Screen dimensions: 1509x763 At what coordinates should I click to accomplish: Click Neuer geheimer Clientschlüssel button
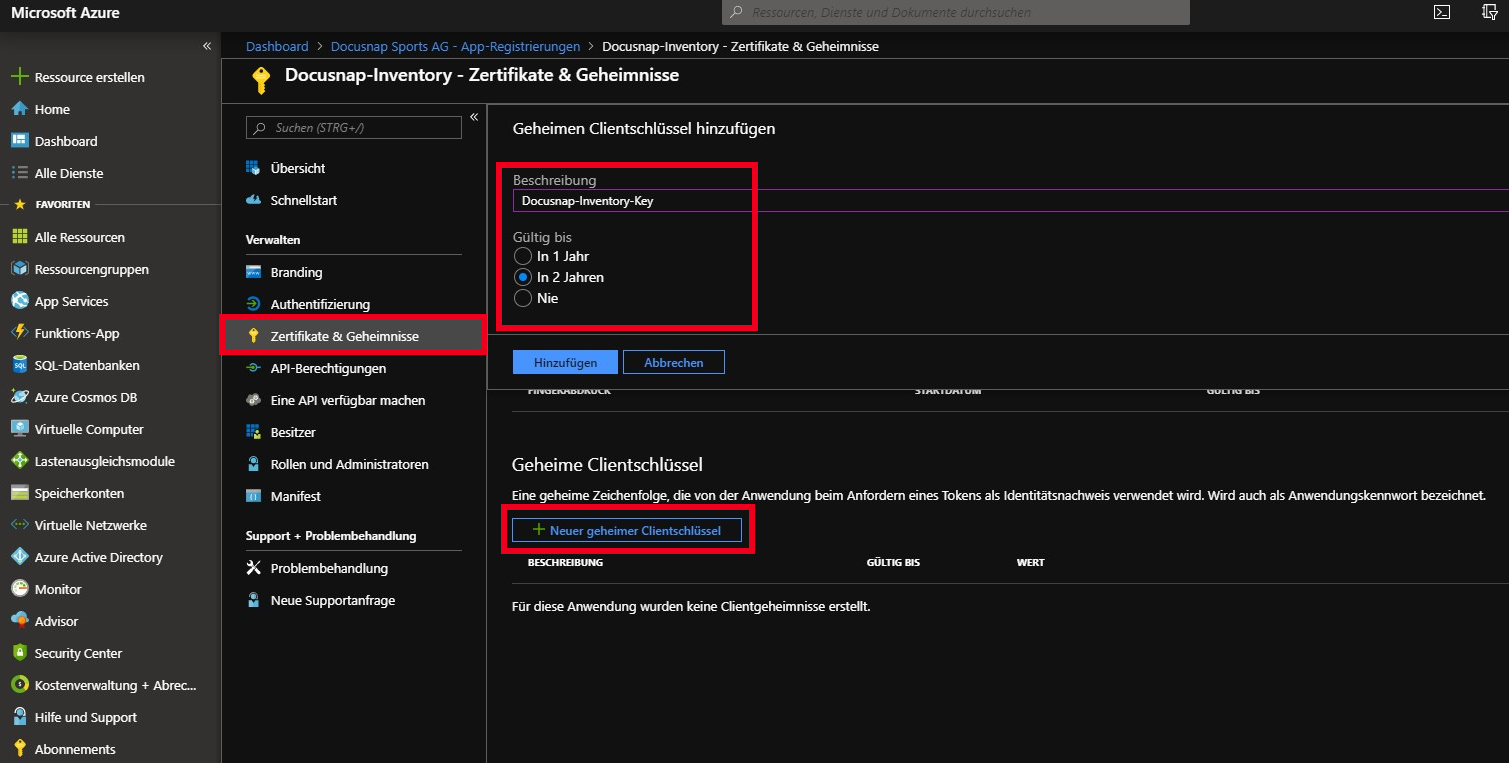click(627, 530)
